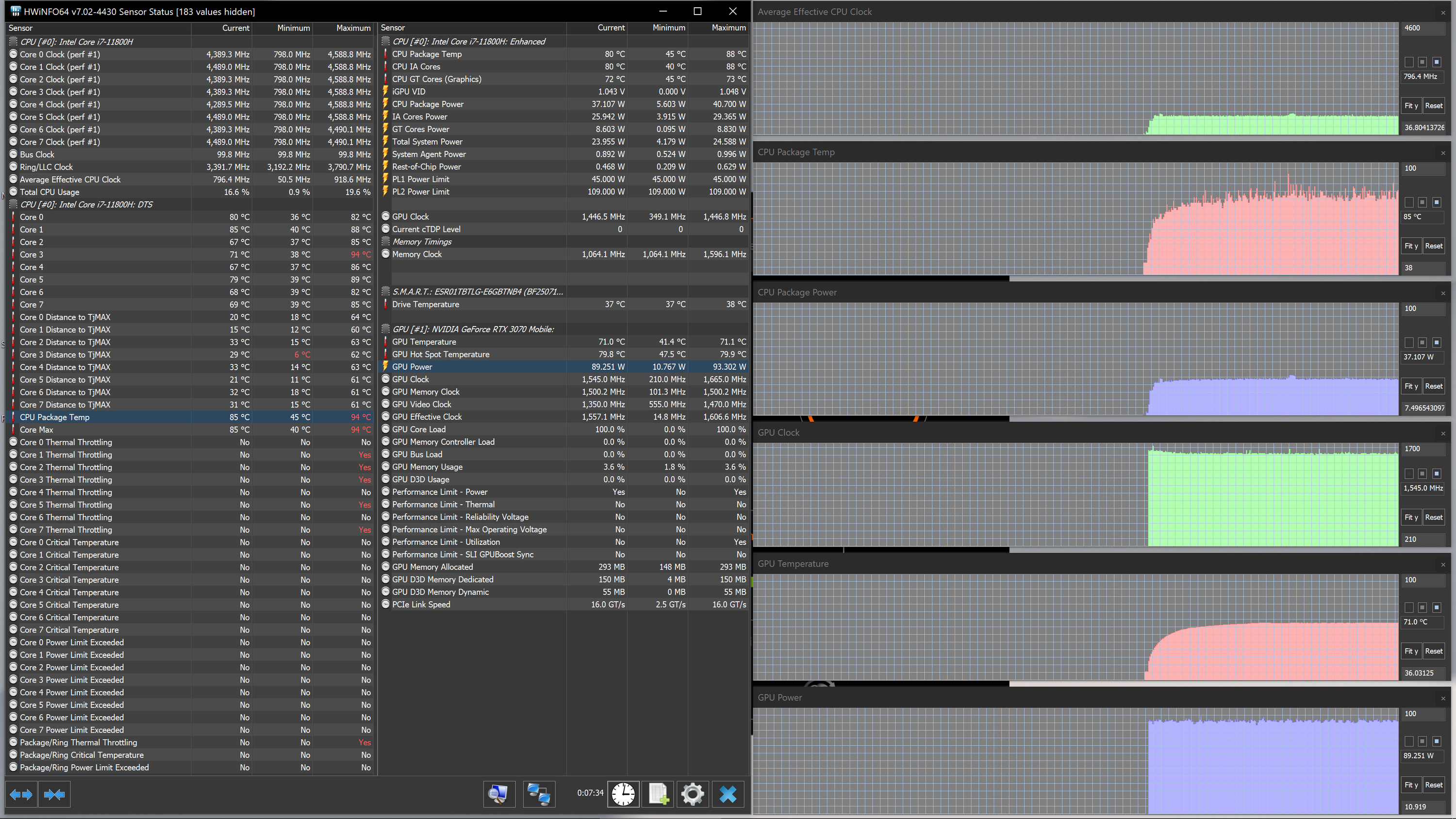Start logging with the document plus icon
Viewport: 1456px width, 819px height.
659,794
